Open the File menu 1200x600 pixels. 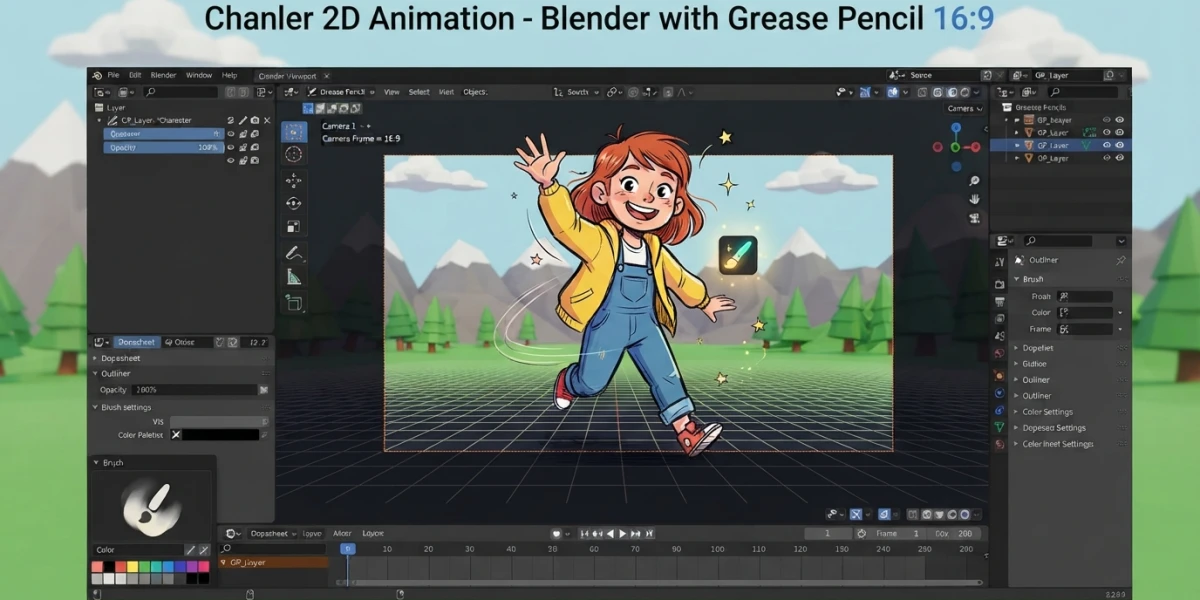[113, 75]
